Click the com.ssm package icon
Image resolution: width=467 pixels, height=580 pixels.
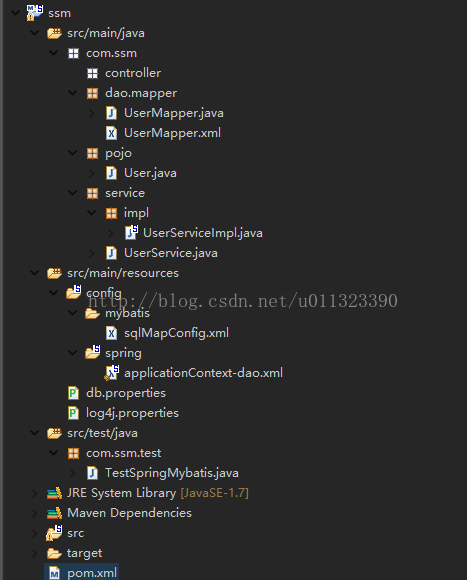73,53
